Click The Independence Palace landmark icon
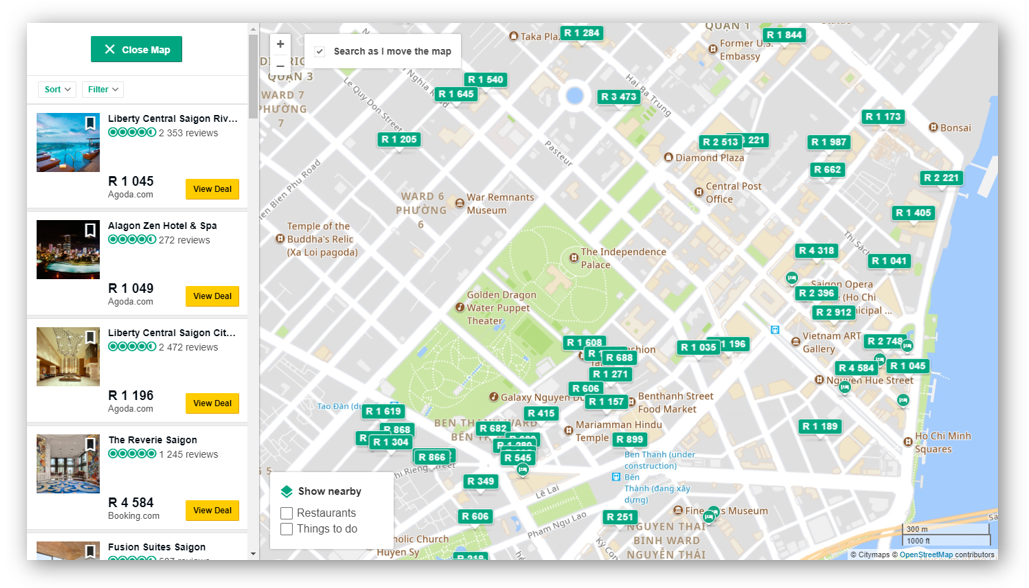The image size is (1029, 588). click(x=574, y=257)
